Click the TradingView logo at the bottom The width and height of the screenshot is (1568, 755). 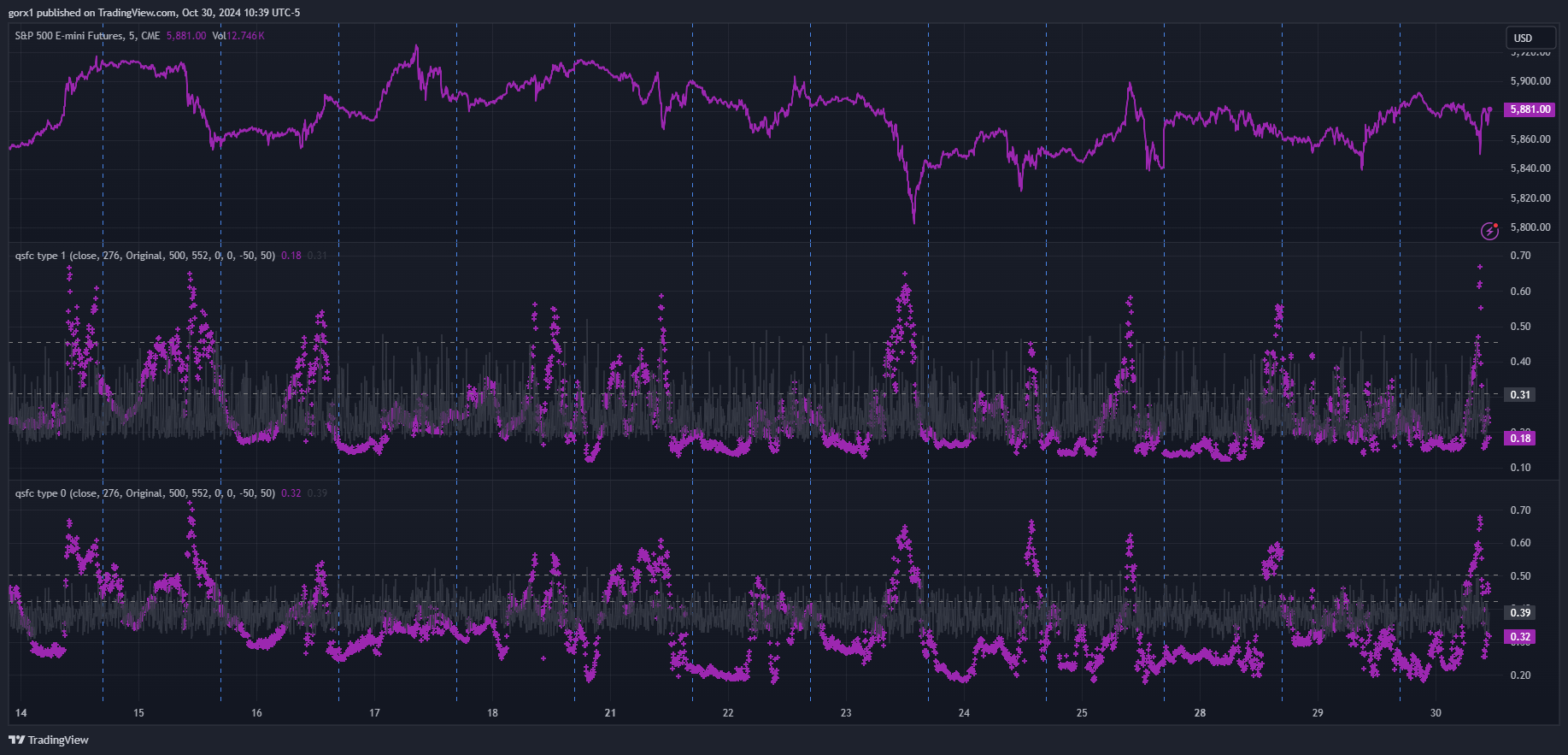[x=49, y=740]
